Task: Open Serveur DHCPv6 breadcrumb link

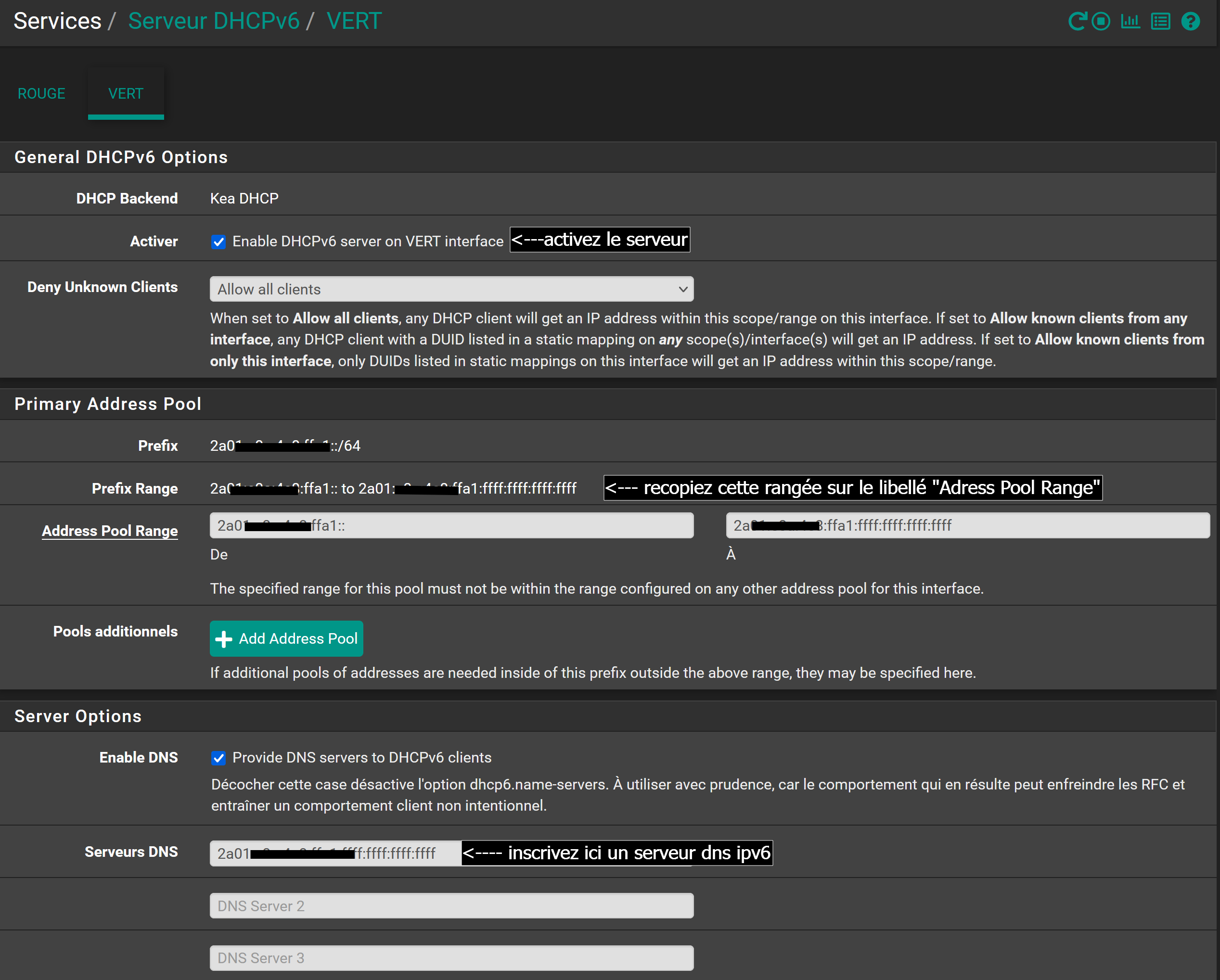Action: point(213,21)
